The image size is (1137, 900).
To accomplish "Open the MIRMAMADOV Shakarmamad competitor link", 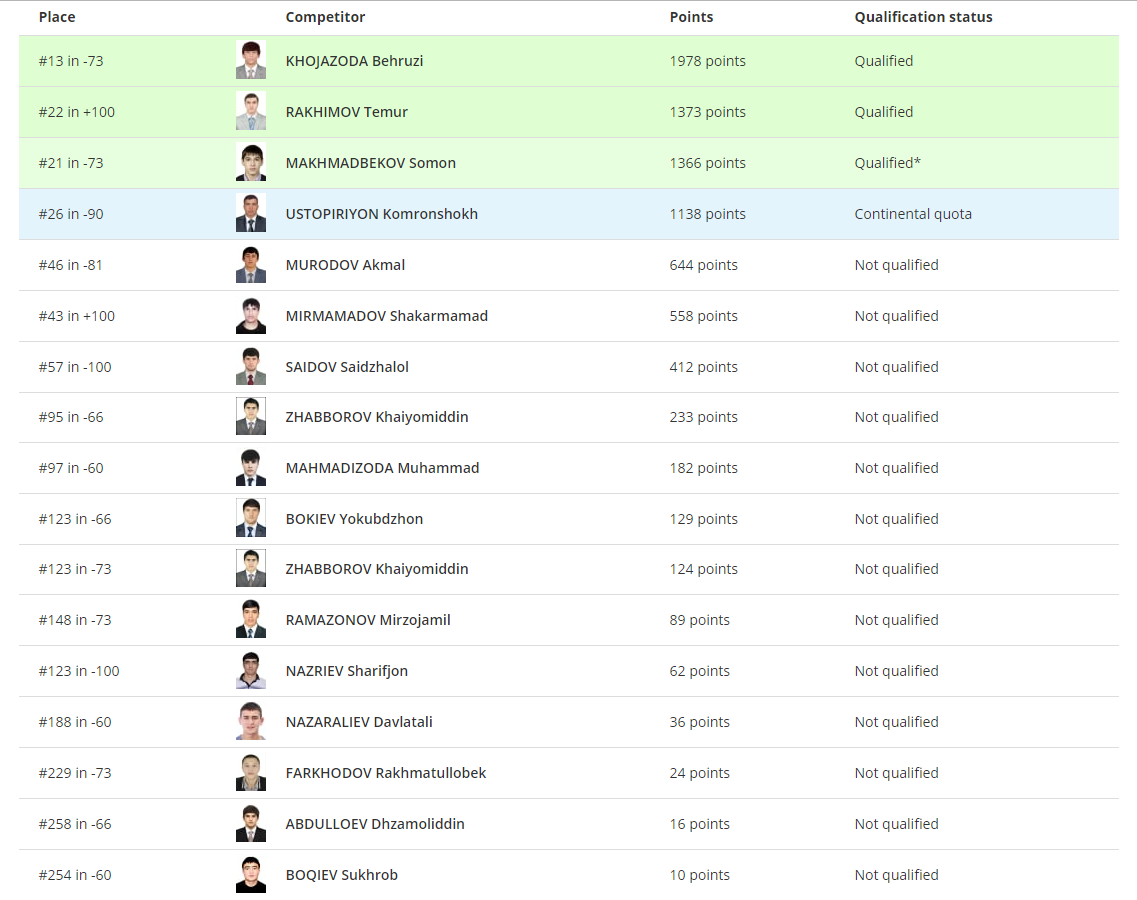I will [x=386, y=316].
